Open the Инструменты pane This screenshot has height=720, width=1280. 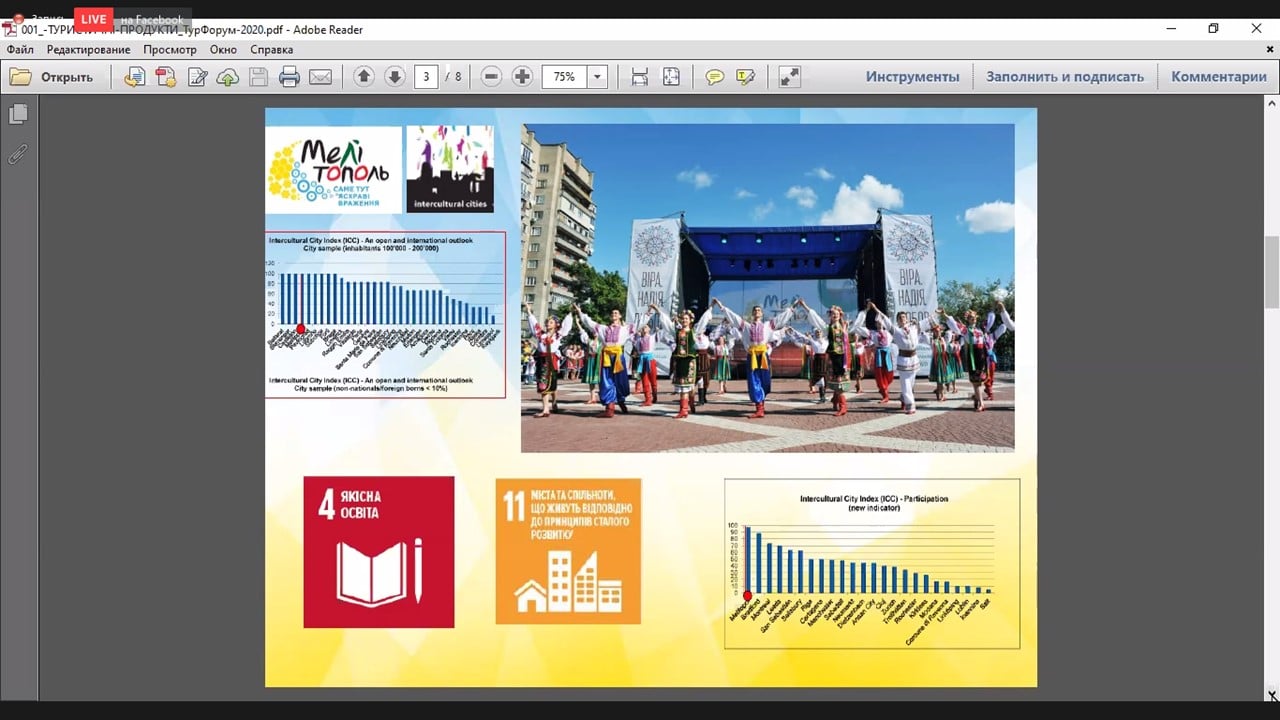click(x=912, y=77)
